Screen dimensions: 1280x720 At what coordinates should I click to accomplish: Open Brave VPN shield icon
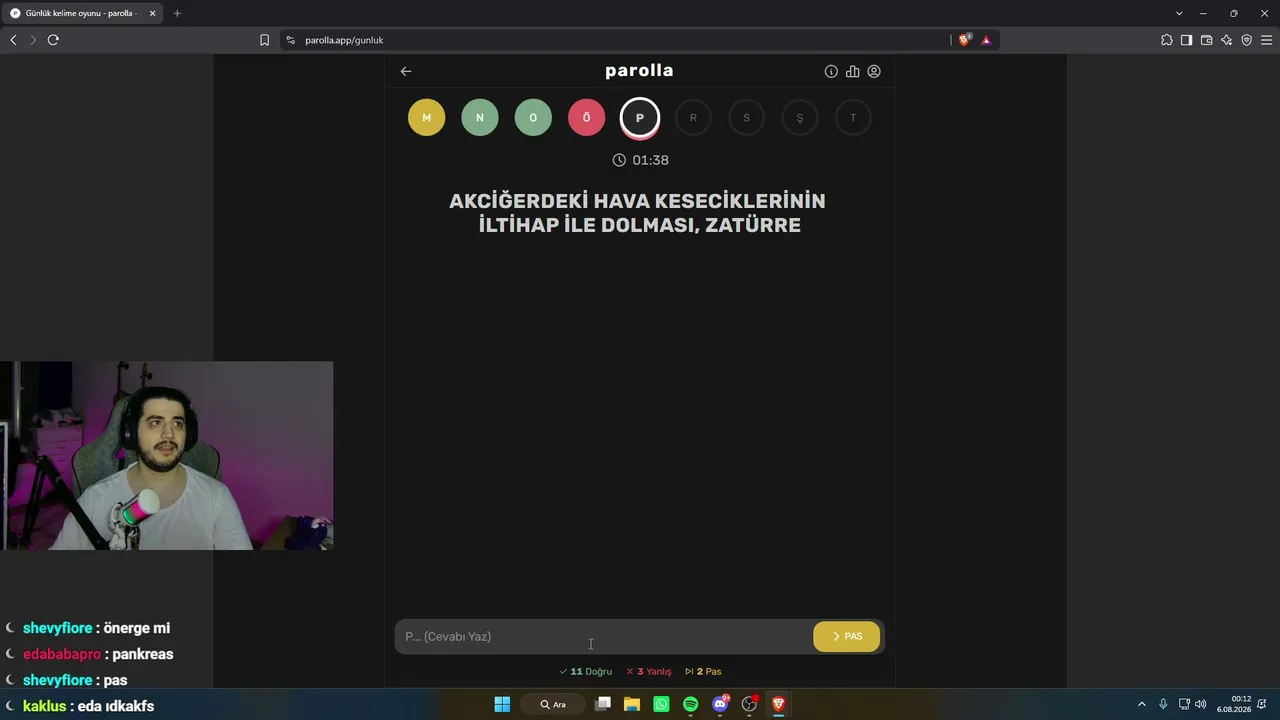click(1246, 40)
